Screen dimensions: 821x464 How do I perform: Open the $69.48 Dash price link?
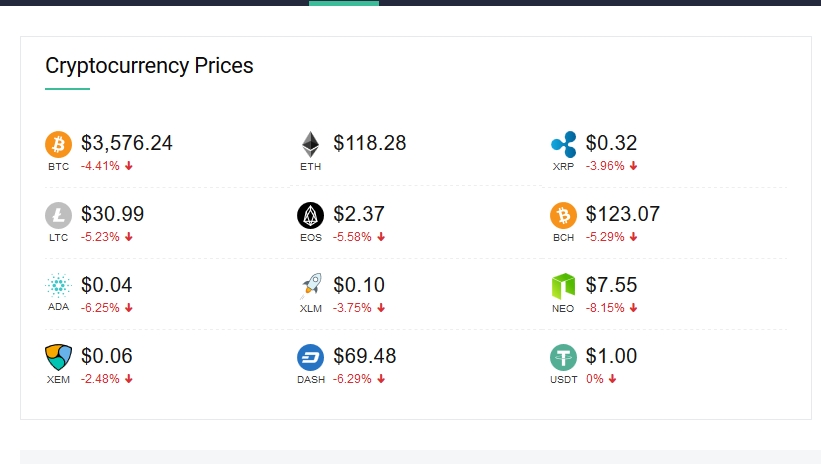click(x=364, y=356)
